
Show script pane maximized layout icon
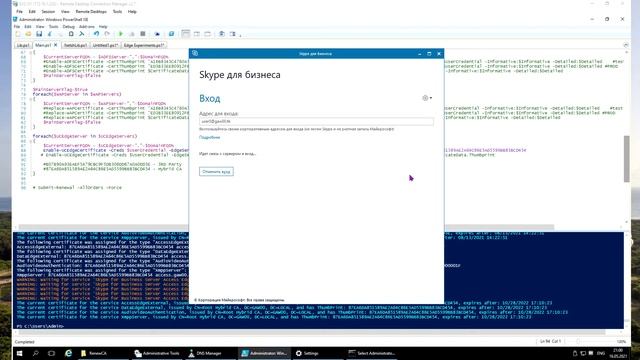pyautogui.click(x=207, y=34)
